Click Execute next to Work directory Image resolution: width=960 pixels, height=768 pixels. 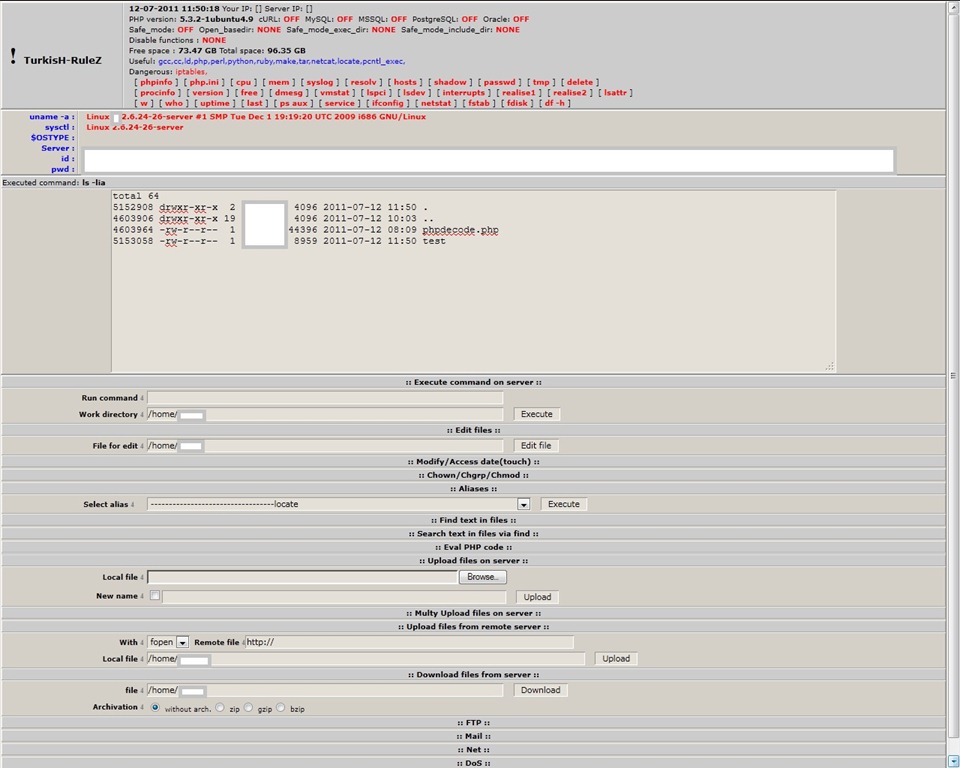[536, 414]
